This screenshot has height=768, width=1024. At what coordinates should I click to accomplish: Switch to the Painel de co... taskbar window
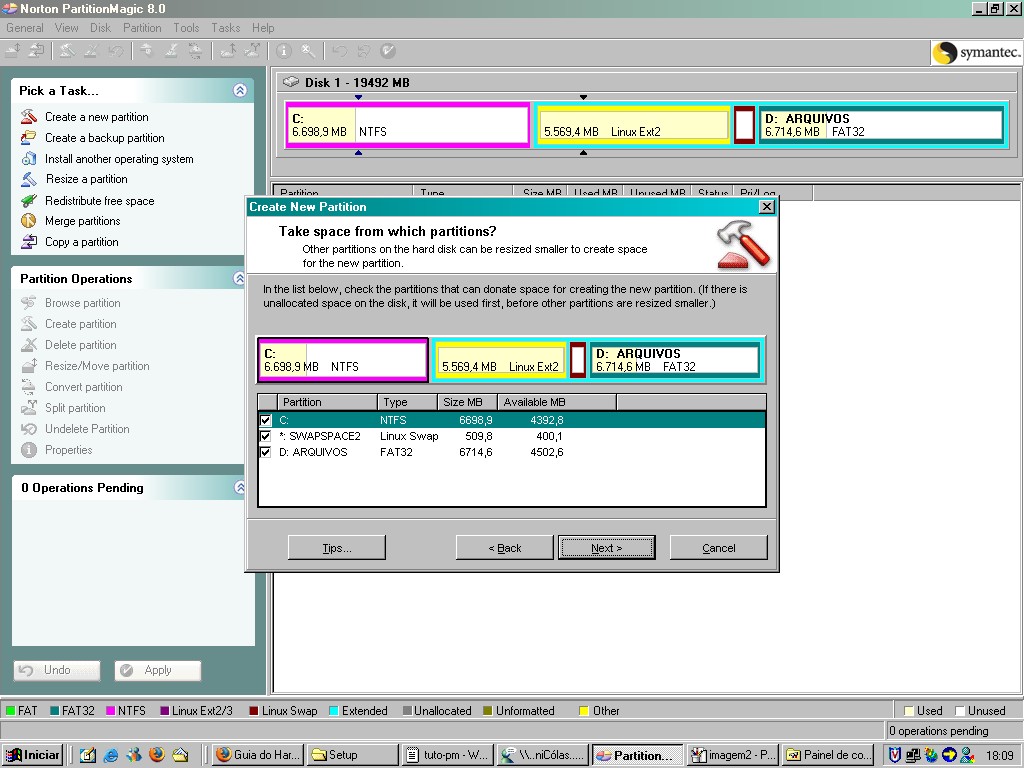pyautogui.click(x=828, y=755)
